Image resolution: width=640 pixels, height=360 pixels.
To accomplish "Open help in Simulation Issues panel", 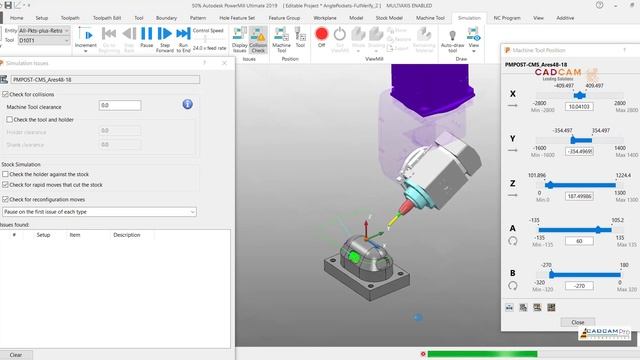I will pos(204,63).
